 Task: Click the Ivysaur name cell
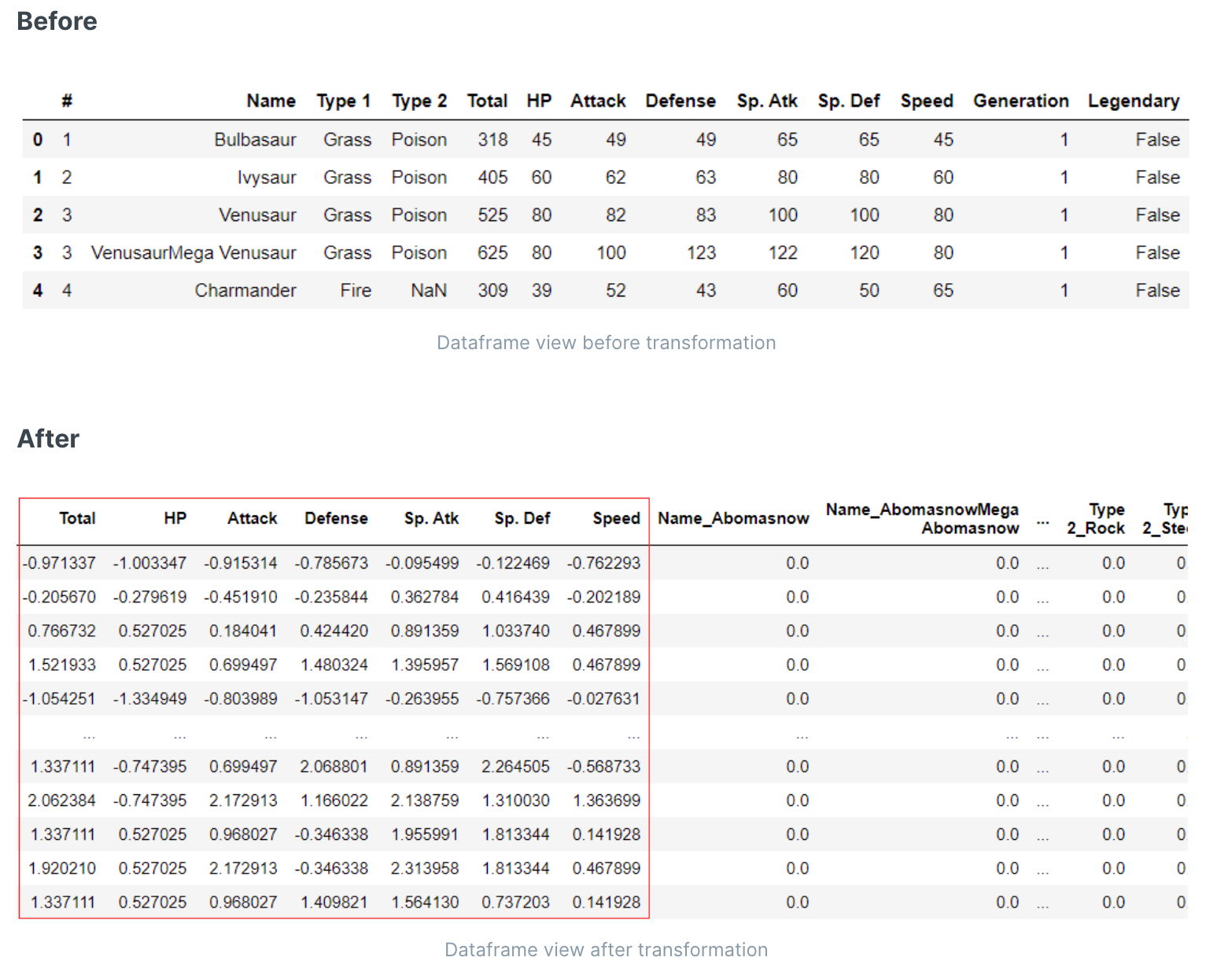click(267, 177)
